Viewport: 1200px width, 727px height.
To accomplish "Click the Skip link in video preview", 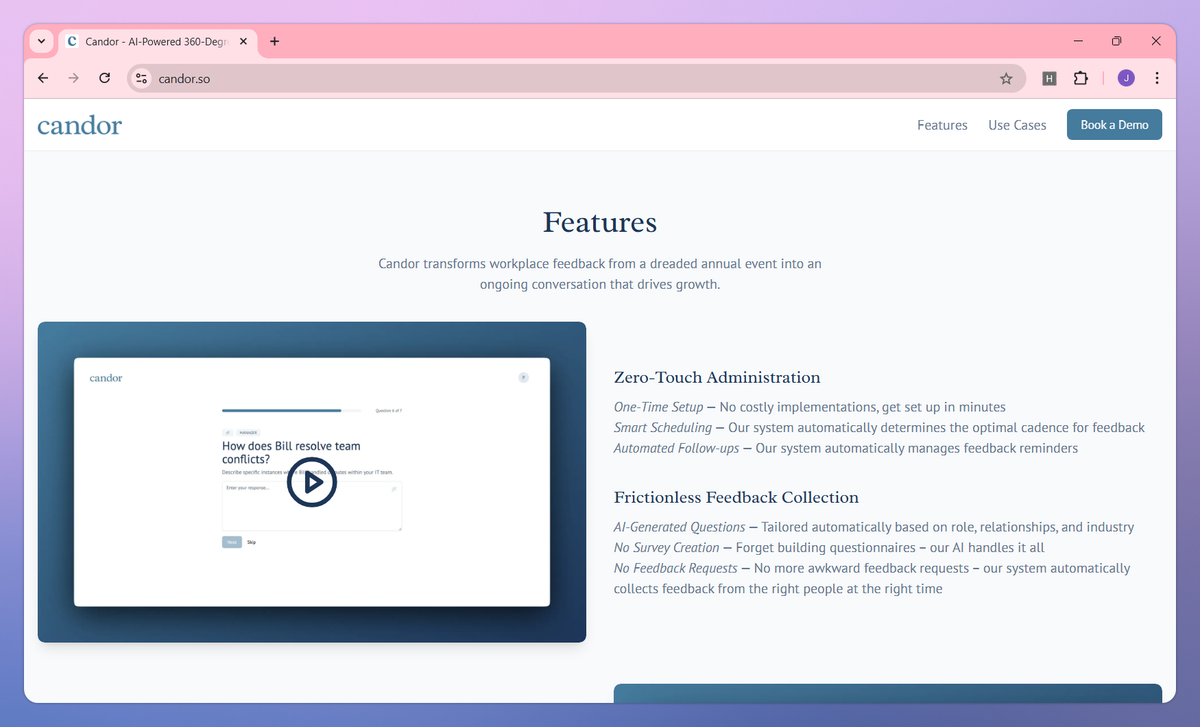I will pyautogui.click(x=252, y=542).
